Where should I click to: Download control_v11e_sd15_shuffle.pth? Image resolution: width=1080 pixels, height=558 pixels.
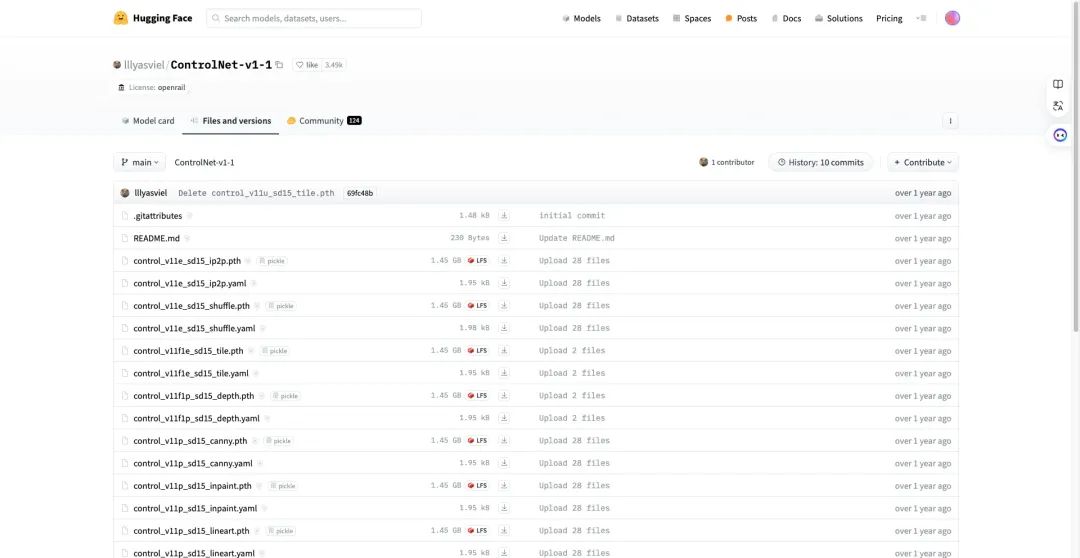click(504, 306)
